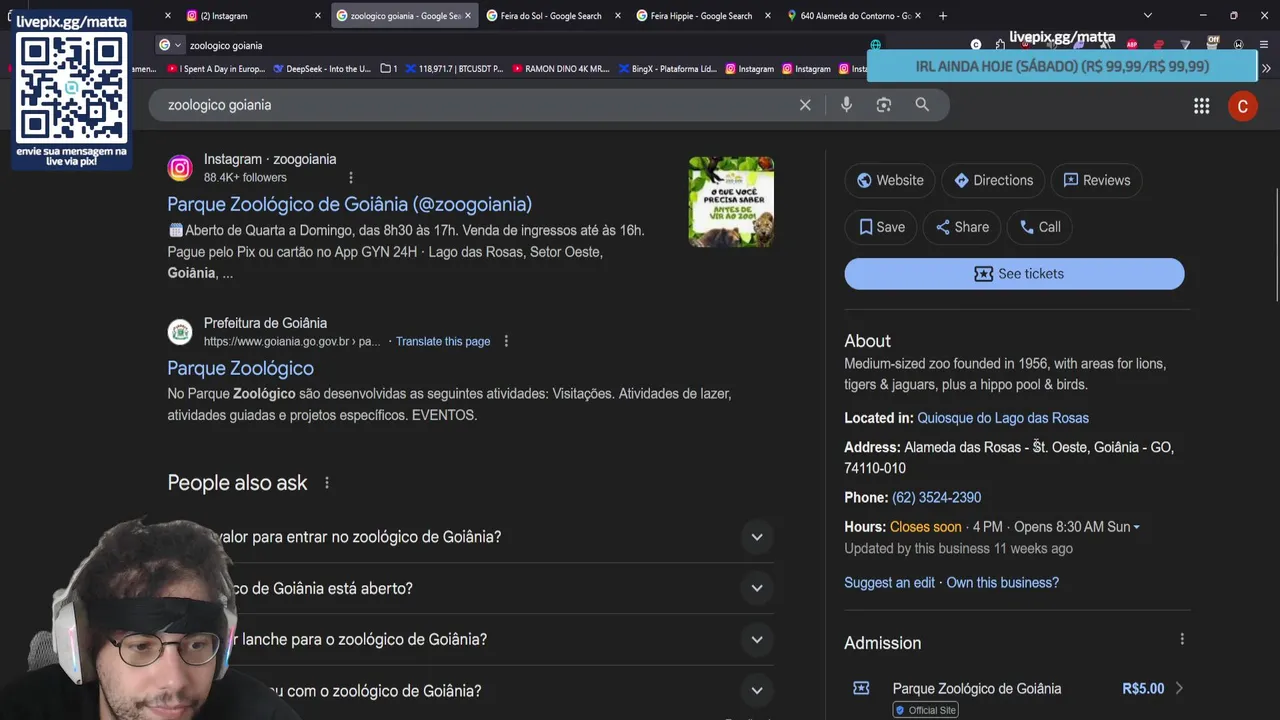1280x720 pixels.
Task: Click the zoo Instagram result thumbnail
Action: pos(731,201)
